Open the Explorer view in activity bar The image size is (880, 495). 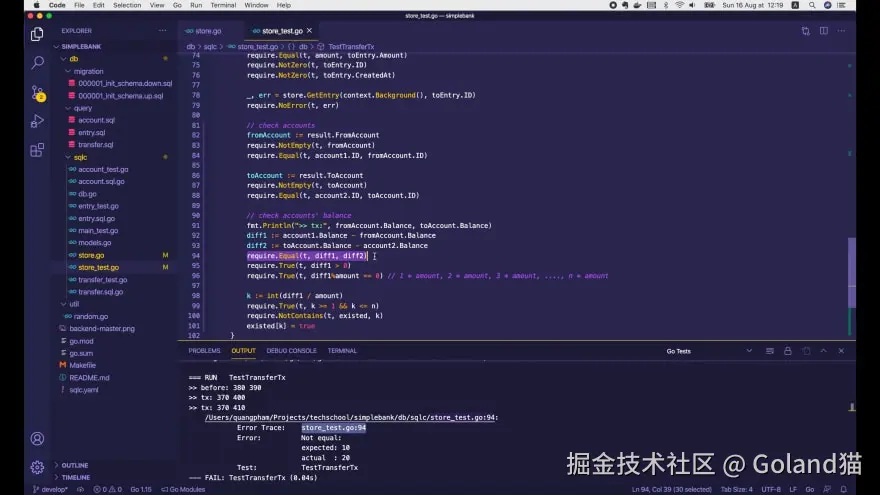37,34
